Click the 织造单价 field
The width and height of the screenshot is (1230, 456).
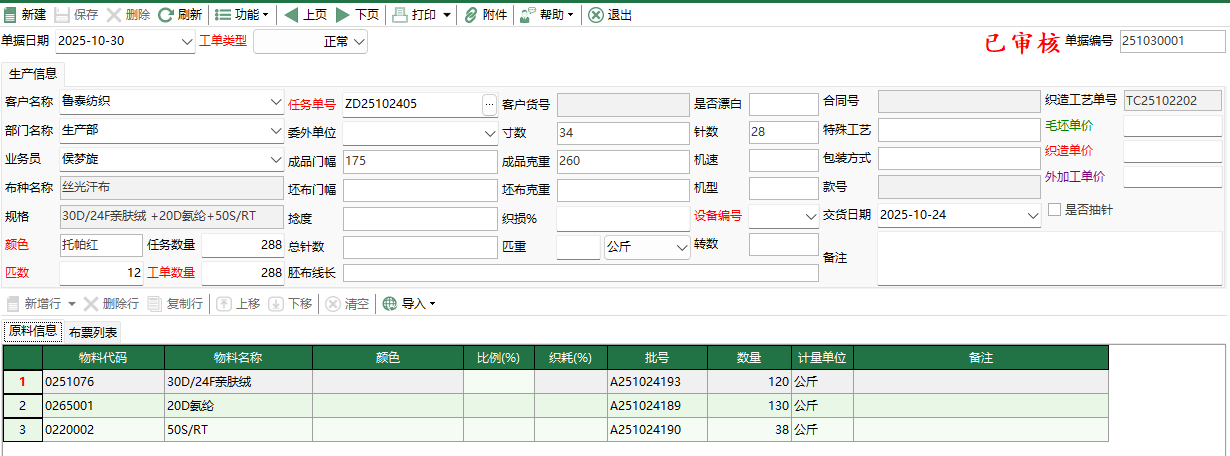click(1173, 152)
